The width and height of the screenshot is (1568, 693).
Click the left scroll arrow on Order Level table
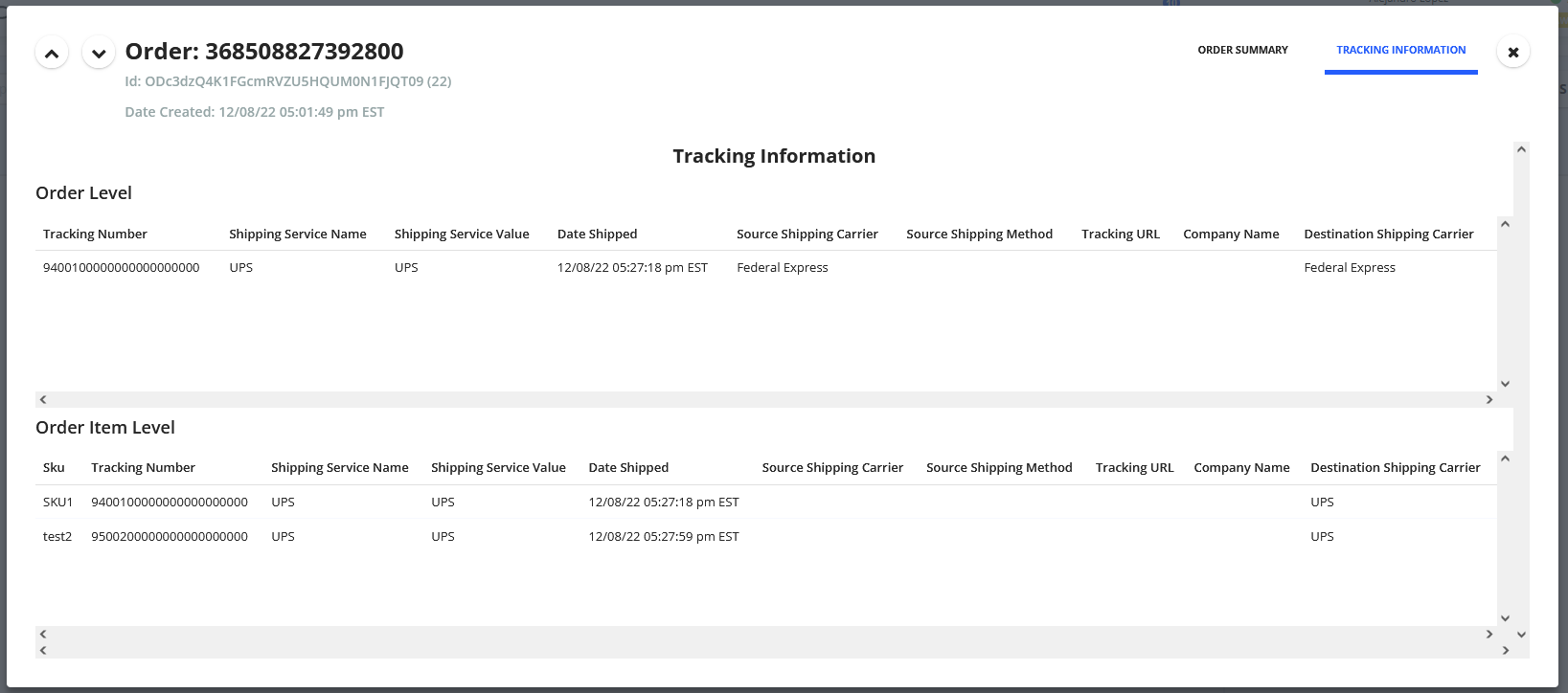[x=42, y=399]
